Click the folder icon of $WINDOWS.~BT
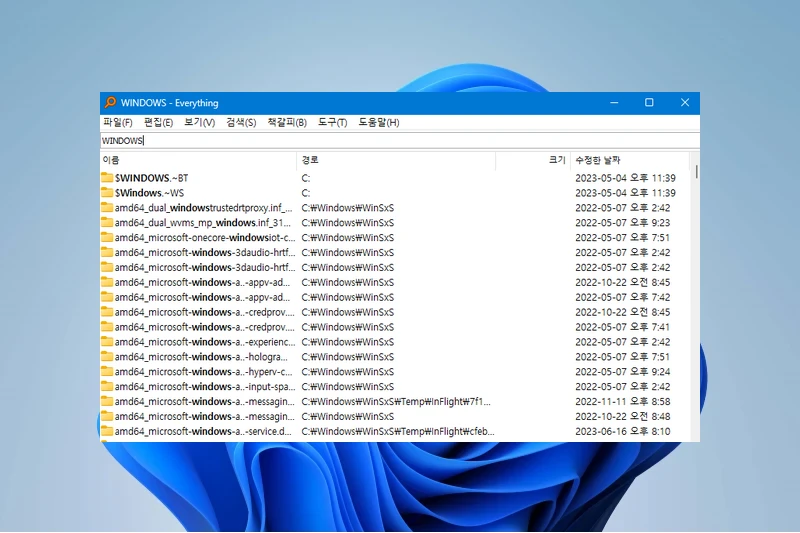 [x=107, y=177]
